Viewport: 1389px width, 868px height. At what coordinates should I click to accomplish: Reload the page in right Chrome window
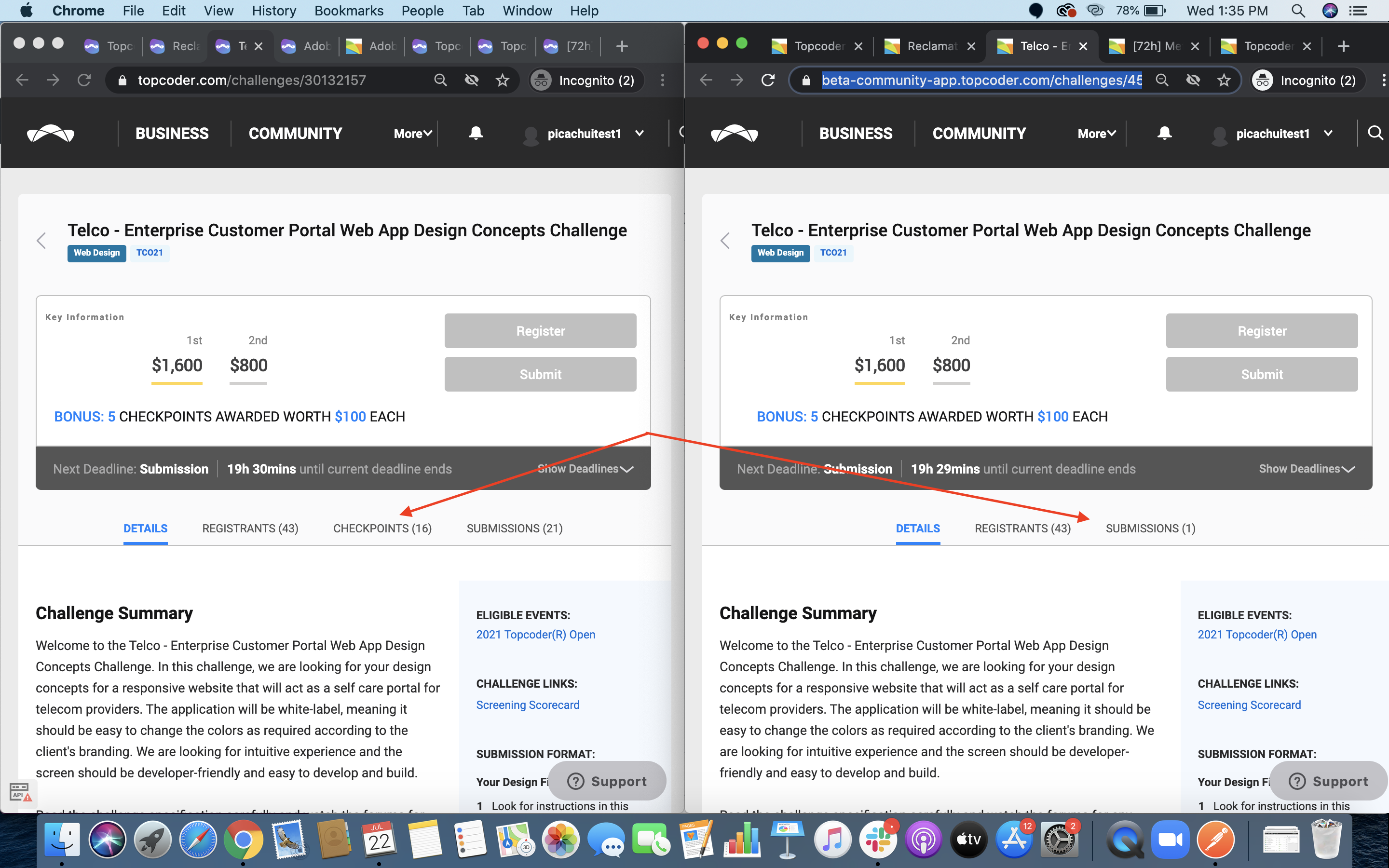point(767,80)
